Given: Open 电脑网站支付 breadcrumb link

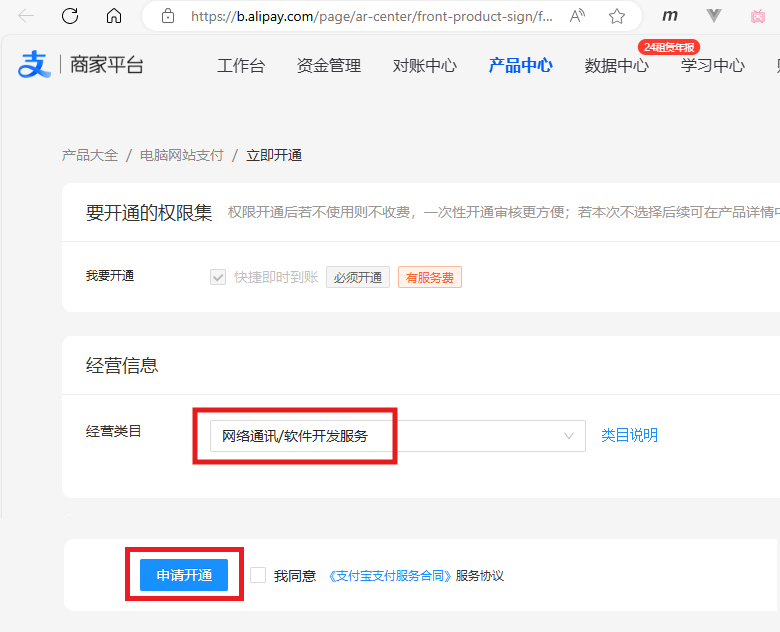Looking at the screenshot, I should click(182, 155).
